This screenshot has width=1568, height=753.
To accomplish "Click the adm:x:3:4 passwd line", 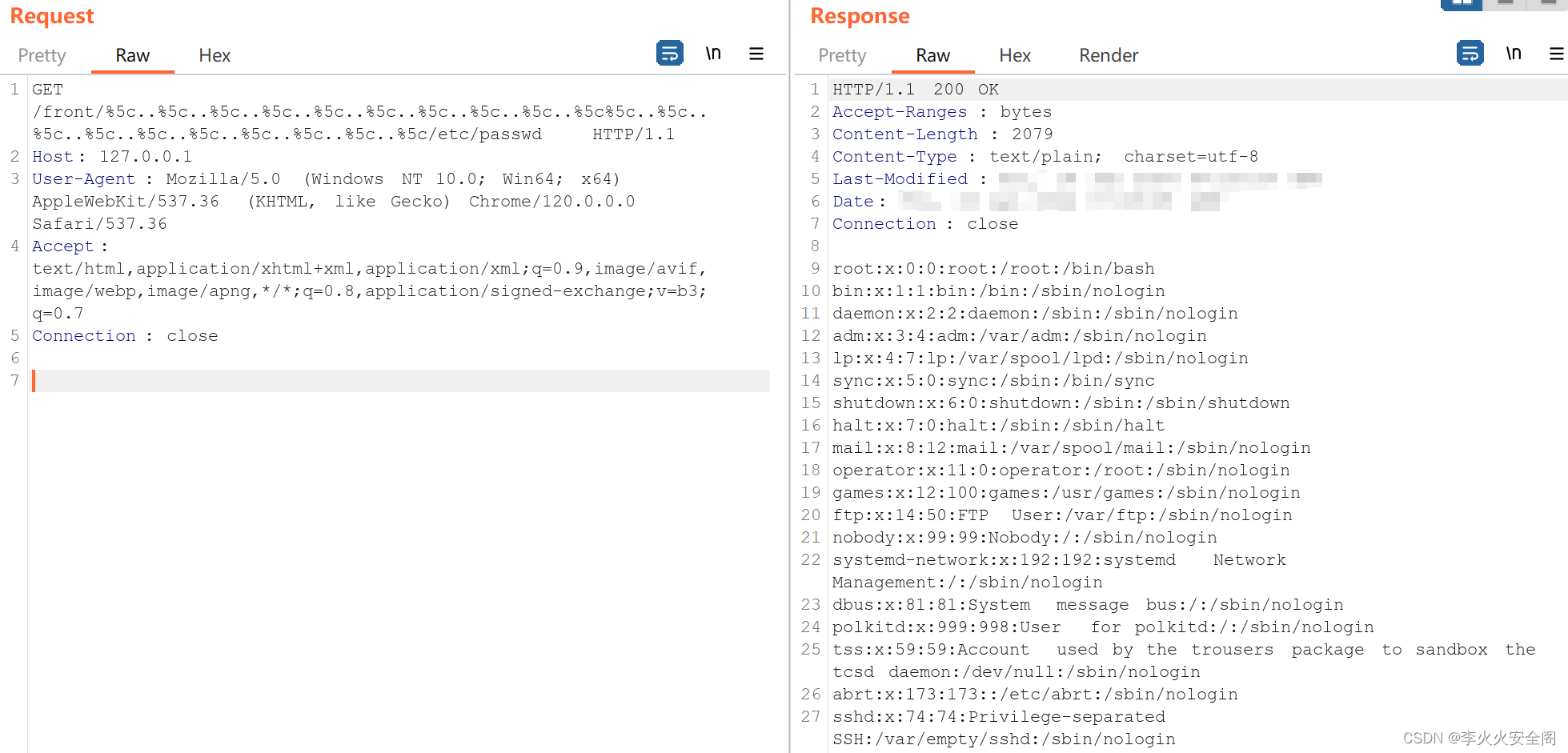I will coord(1019,336).
